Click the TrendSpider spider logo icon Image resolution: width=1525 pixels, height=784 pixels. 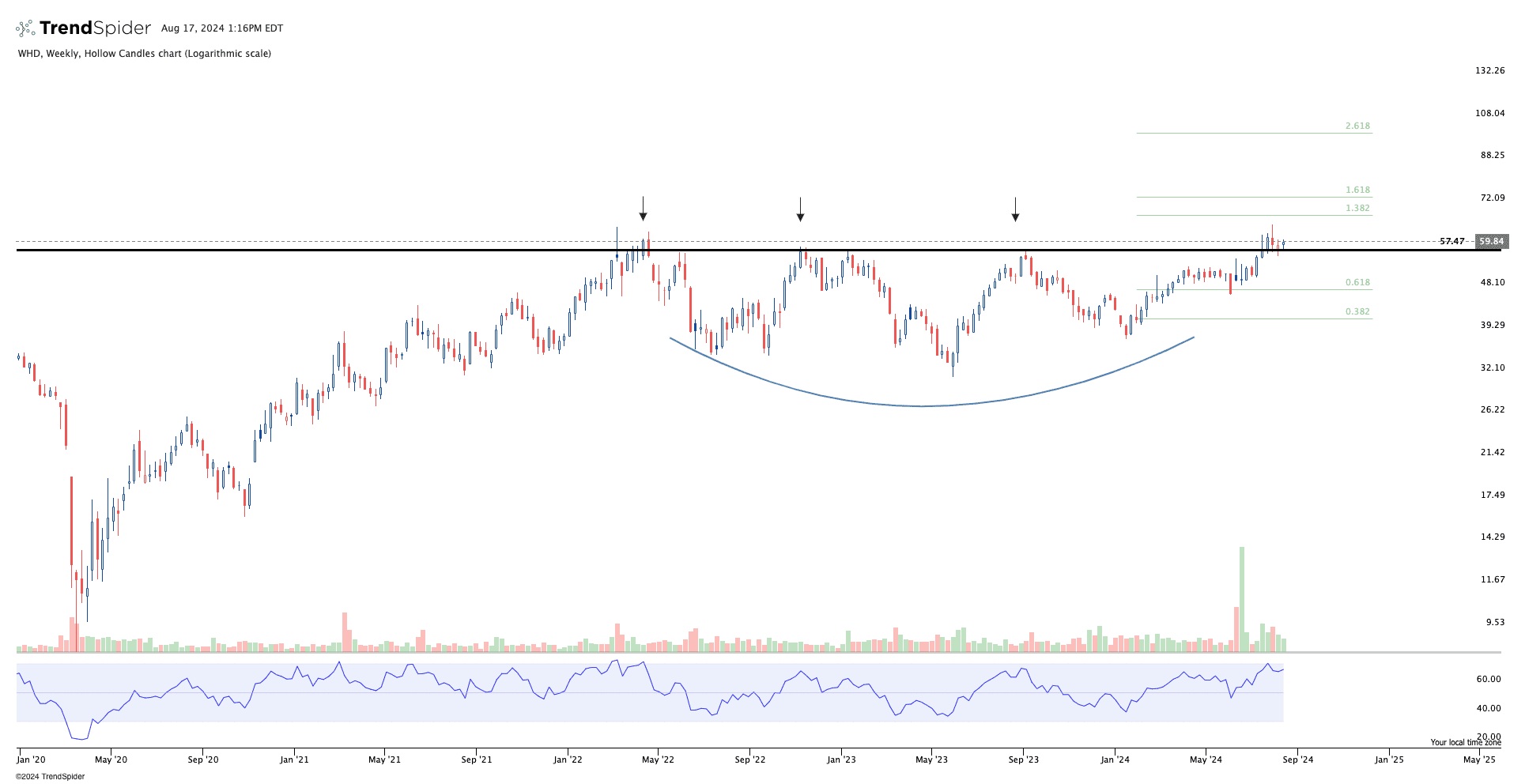(25, 28)
